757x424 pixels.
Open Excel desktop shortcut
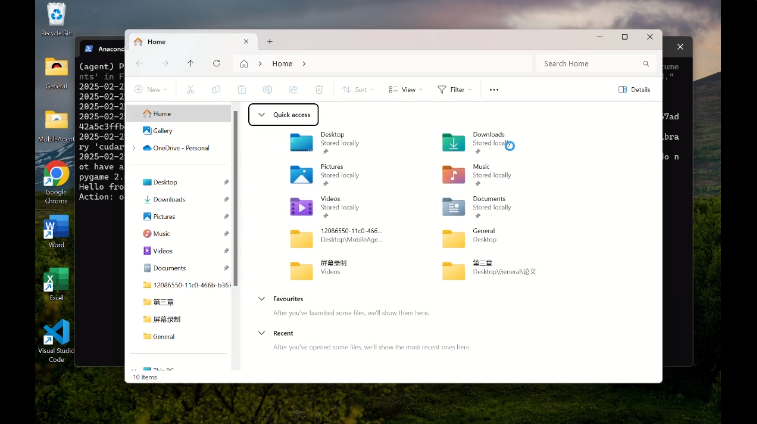pyautogui.click(x=56, y=284)
